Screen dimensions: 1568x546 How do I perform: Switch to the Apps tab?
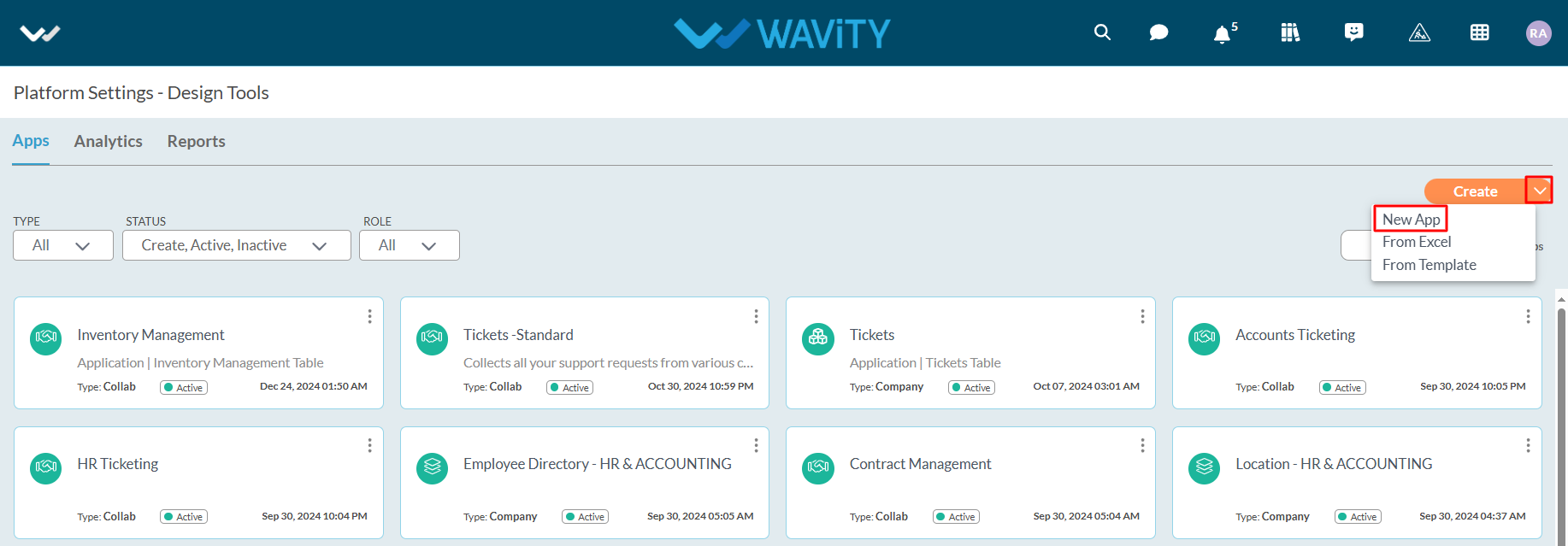pyautogui.click(x=31, y=141)
